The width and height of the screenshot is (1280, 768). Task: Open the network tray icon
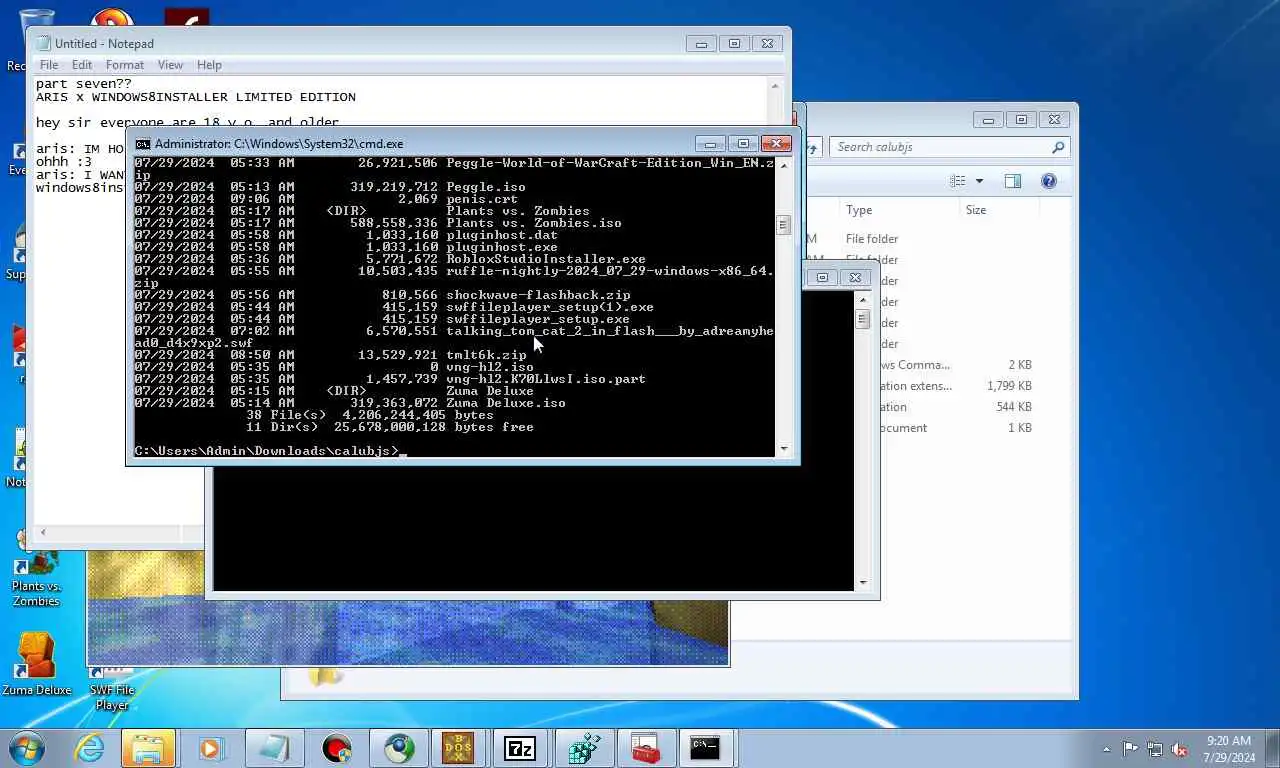click(x=1155, y=749)
